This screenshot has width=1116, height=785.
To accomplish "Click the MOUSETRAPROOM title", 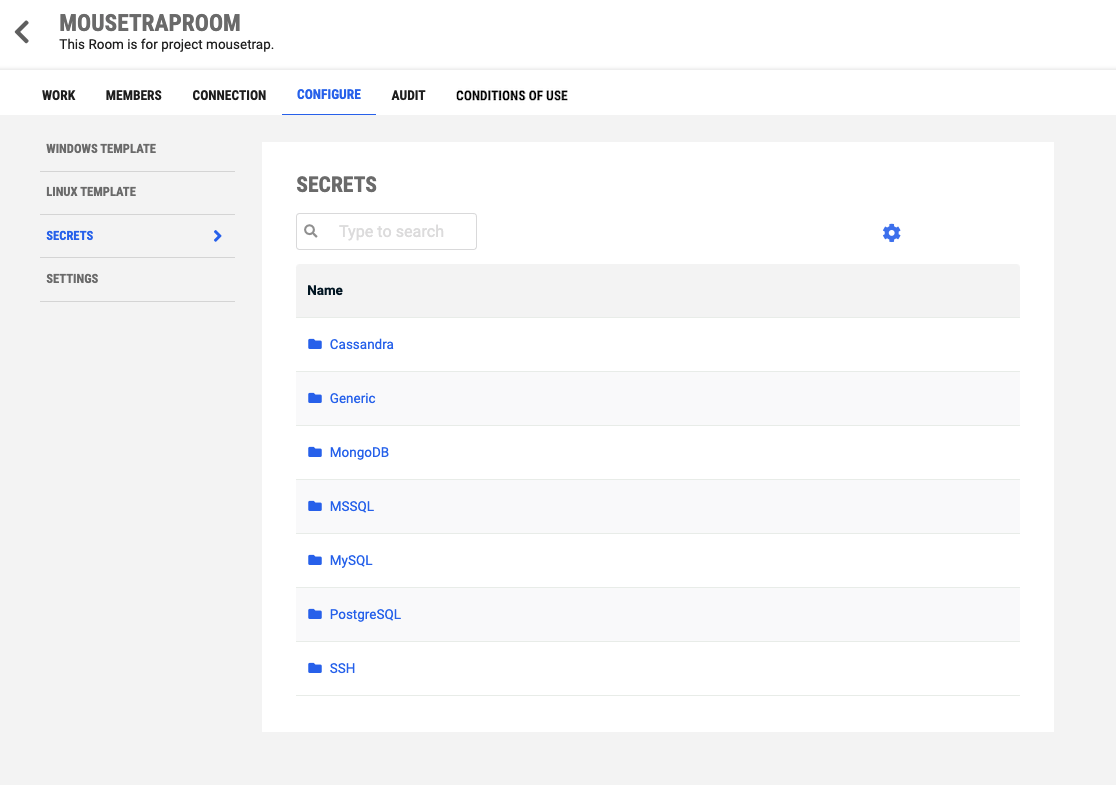I will point(149,23).
